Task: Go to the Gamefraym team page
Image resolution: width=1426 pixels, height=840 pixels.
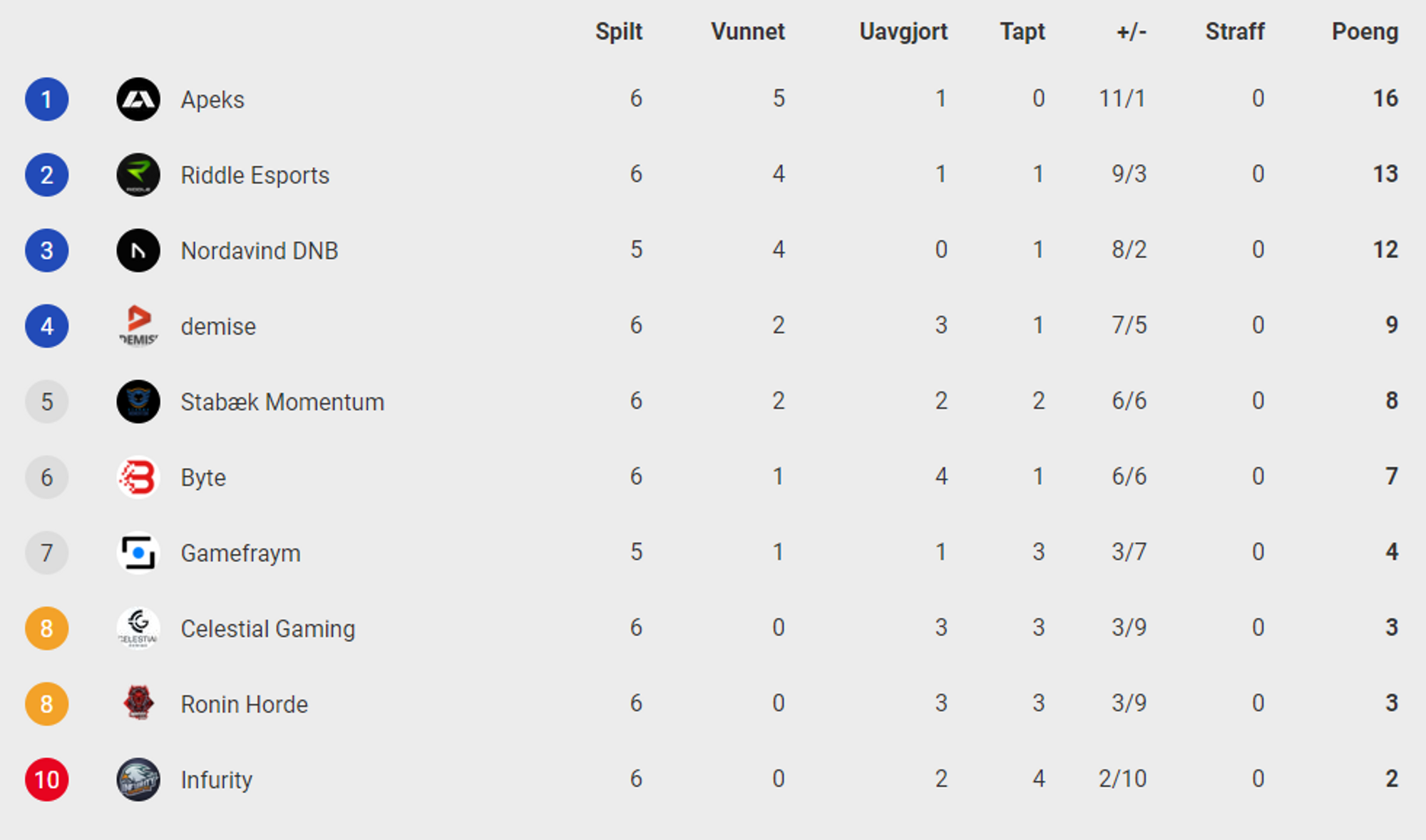Action: click(x=240, y=554)
